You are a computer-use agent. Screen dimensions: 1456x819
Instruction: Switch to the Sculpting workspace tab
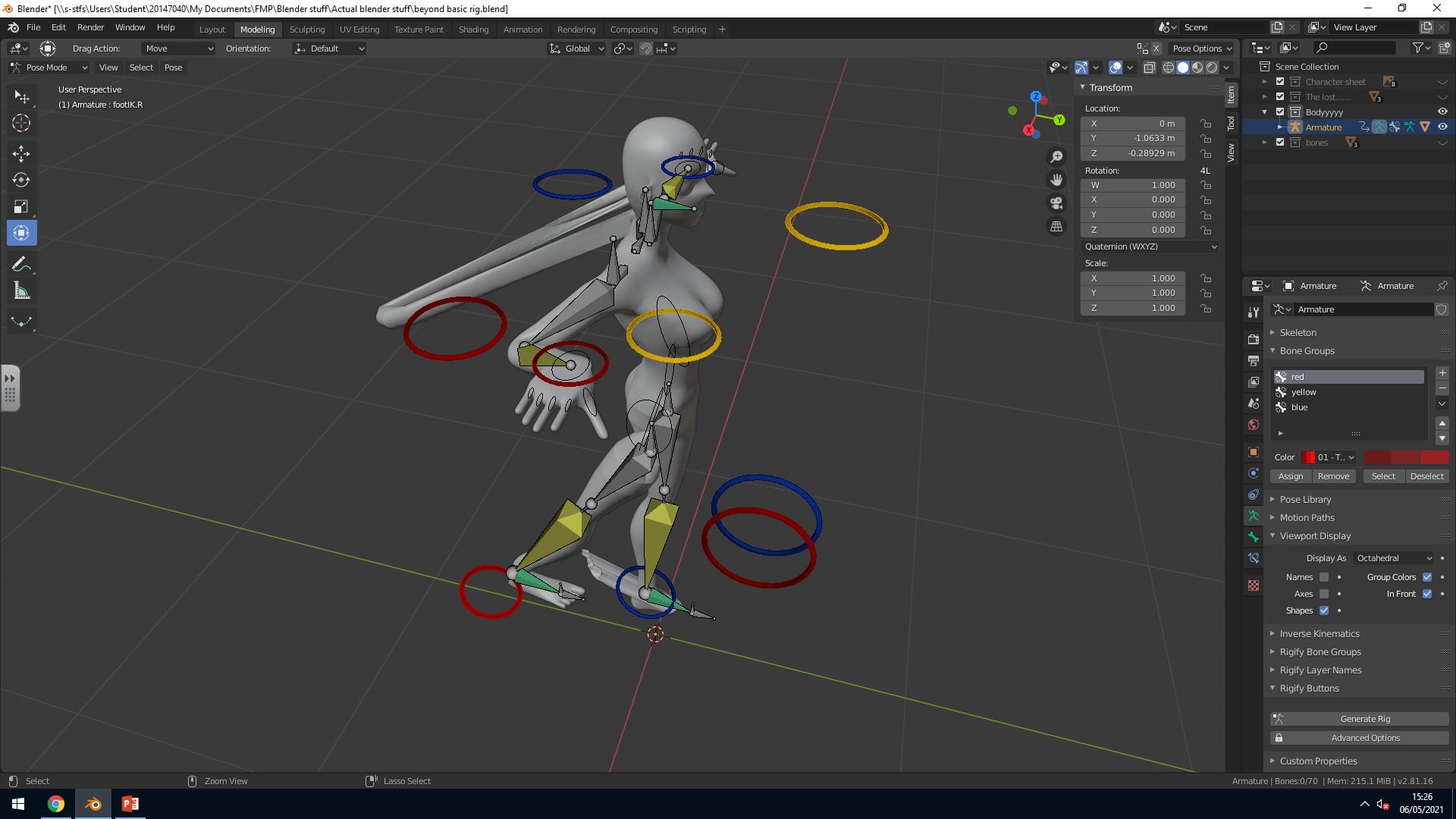click(x=307, y=29)
